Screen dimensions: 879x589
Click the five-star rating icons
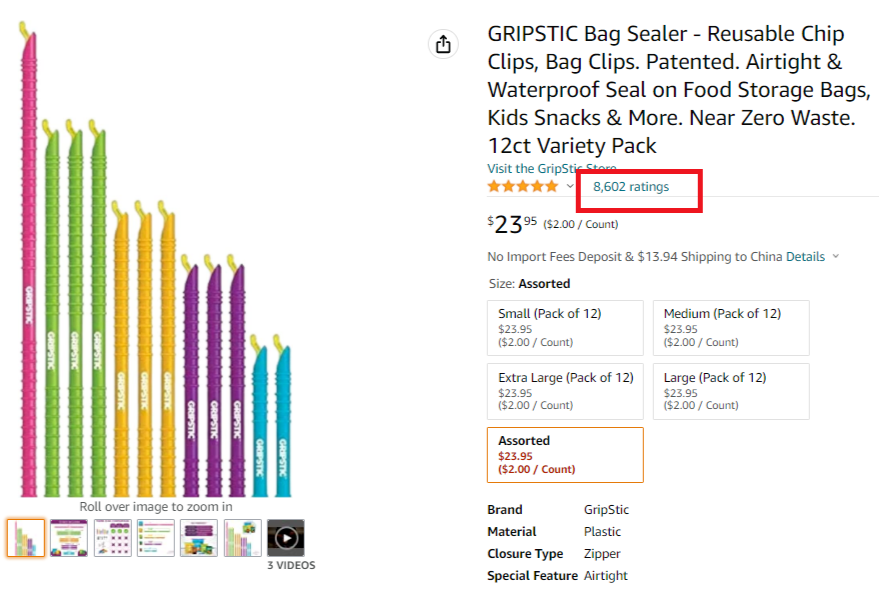pos(522,187)
